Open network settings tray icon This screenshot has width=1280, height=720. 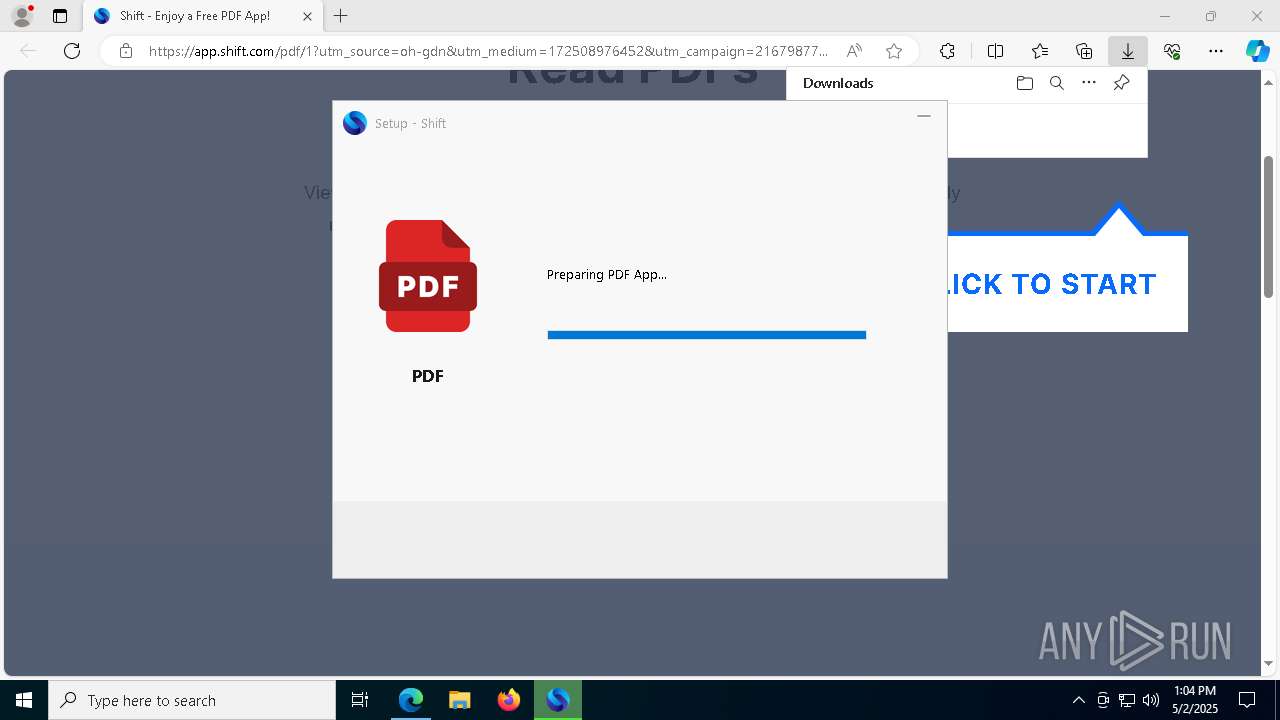[1127, 700]
